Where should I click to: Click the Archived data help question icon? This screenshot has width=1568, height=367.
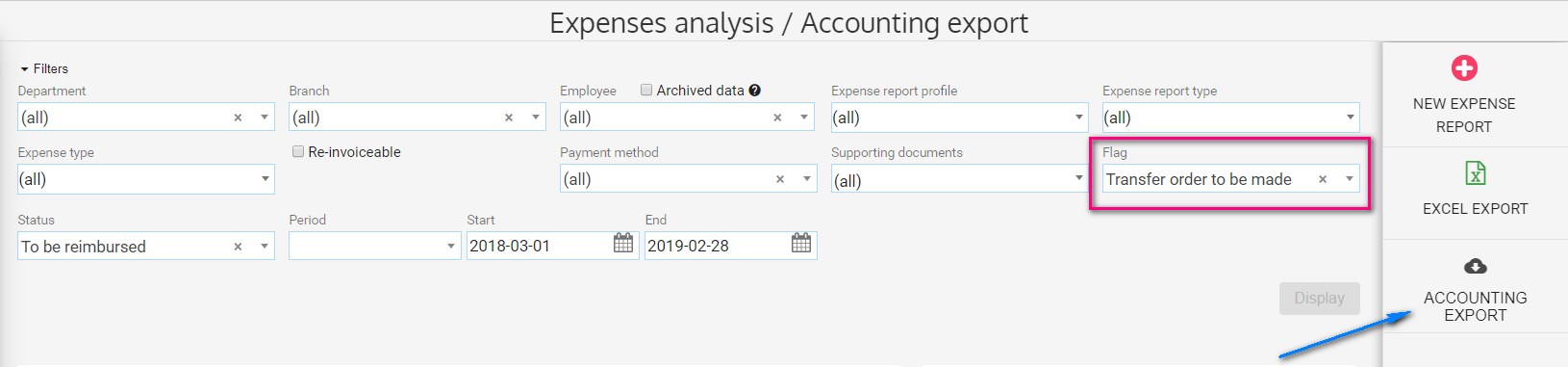point(755,91)
